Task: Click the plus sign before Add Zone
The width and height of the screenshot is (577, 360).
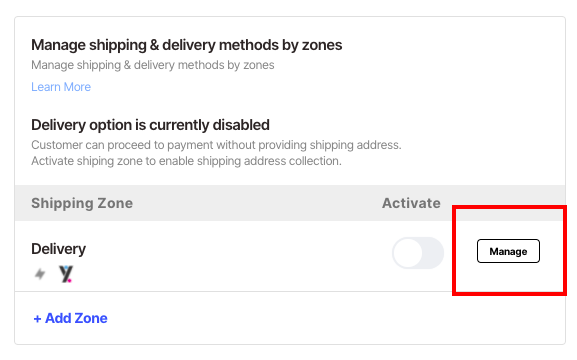Action: pyautogui.click(x=37, y=319)
